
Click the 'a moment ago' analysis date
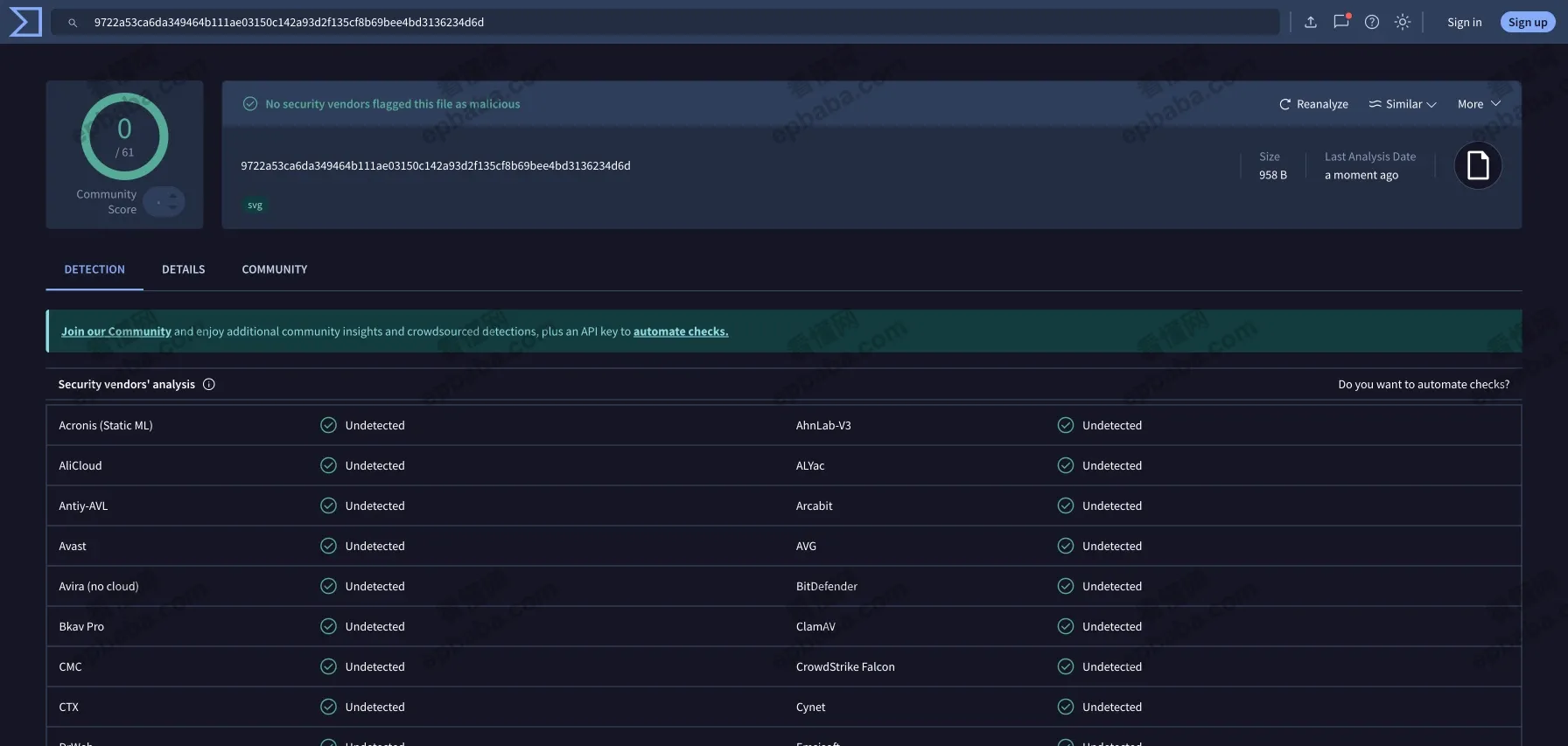click(x=1361, y=175)
